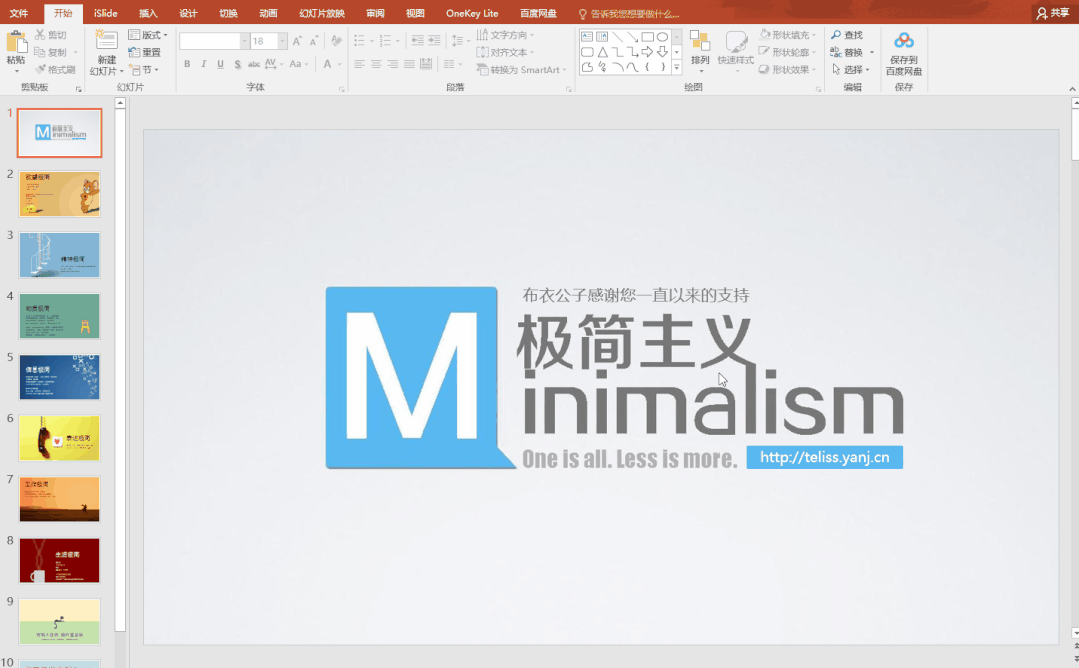Screen dimensions: 1079x668
Task: Click the Paste icon in clipboard group
Action: click(x=16, y=43)
